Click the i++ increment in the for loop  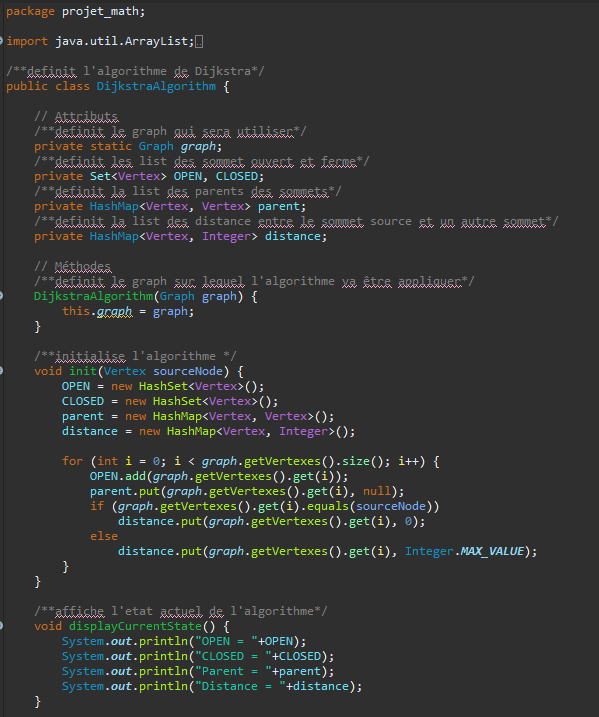[x=408, y=461]
